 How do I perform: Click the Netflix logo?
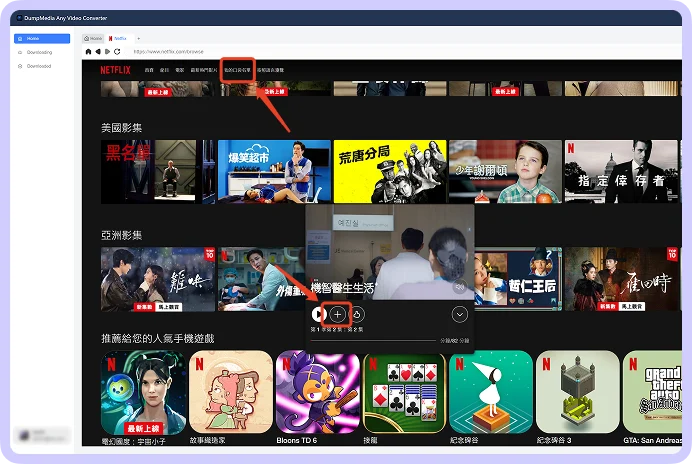115,70
